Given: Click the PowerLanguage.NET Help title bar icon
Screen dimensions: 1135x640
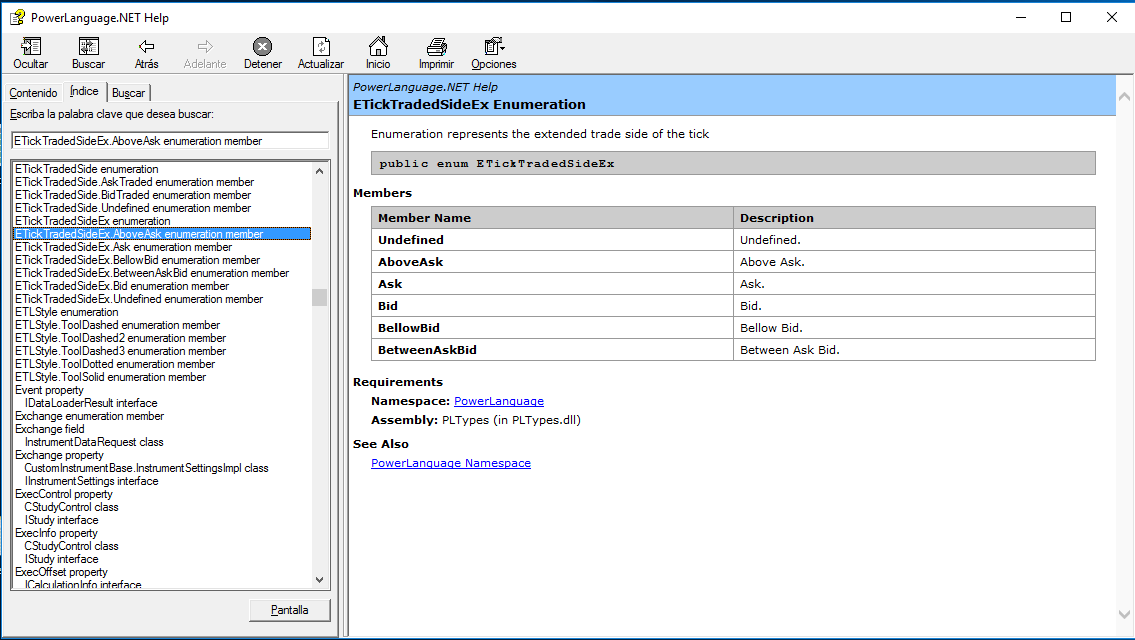Looking at the screenshot, I should pos(17,17).
